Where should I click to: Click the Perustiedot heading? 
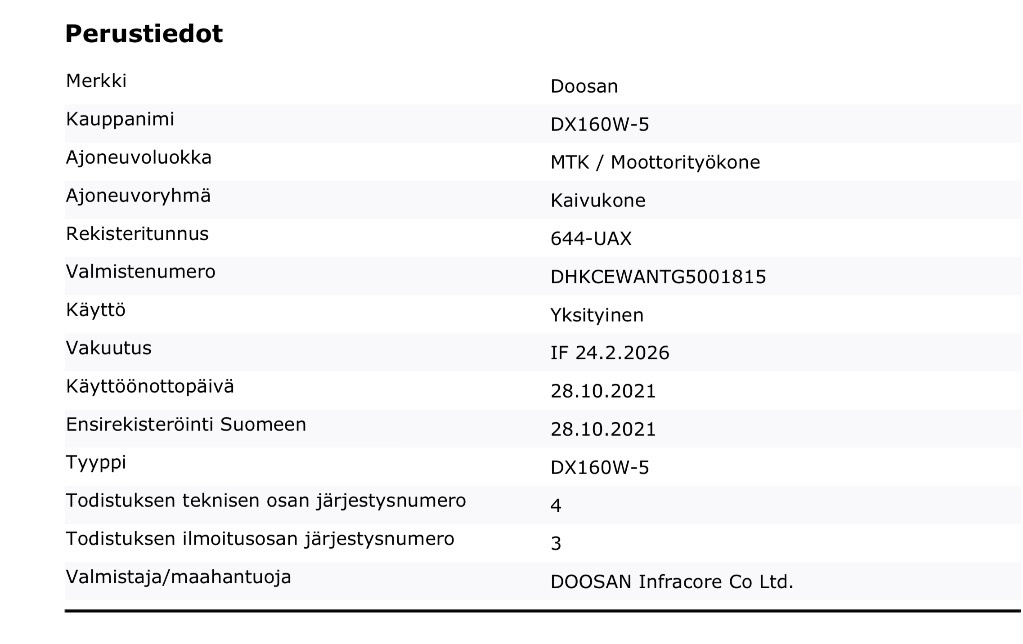[144, 34]
